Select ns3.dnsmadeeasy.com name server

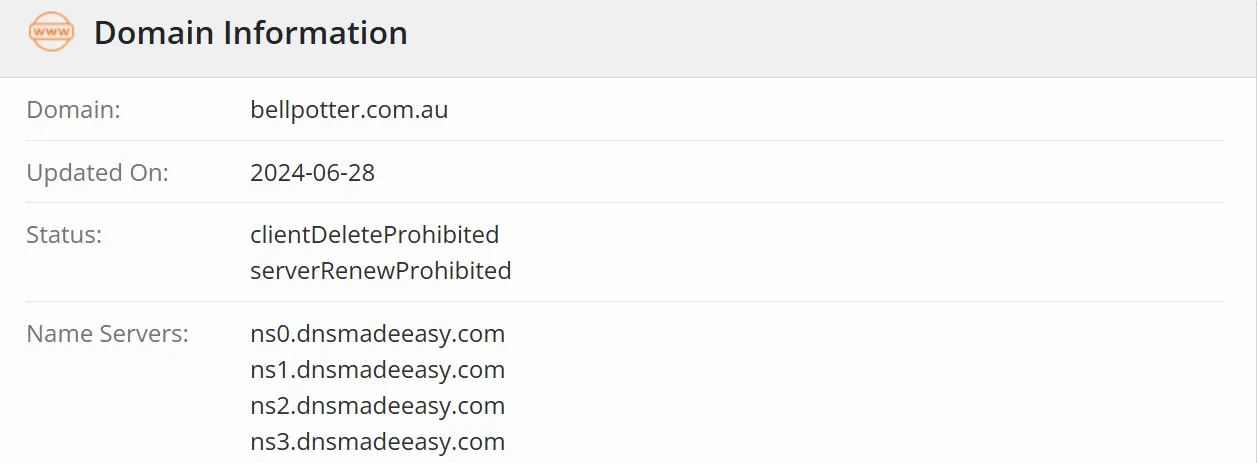click(x=377, y=441)
